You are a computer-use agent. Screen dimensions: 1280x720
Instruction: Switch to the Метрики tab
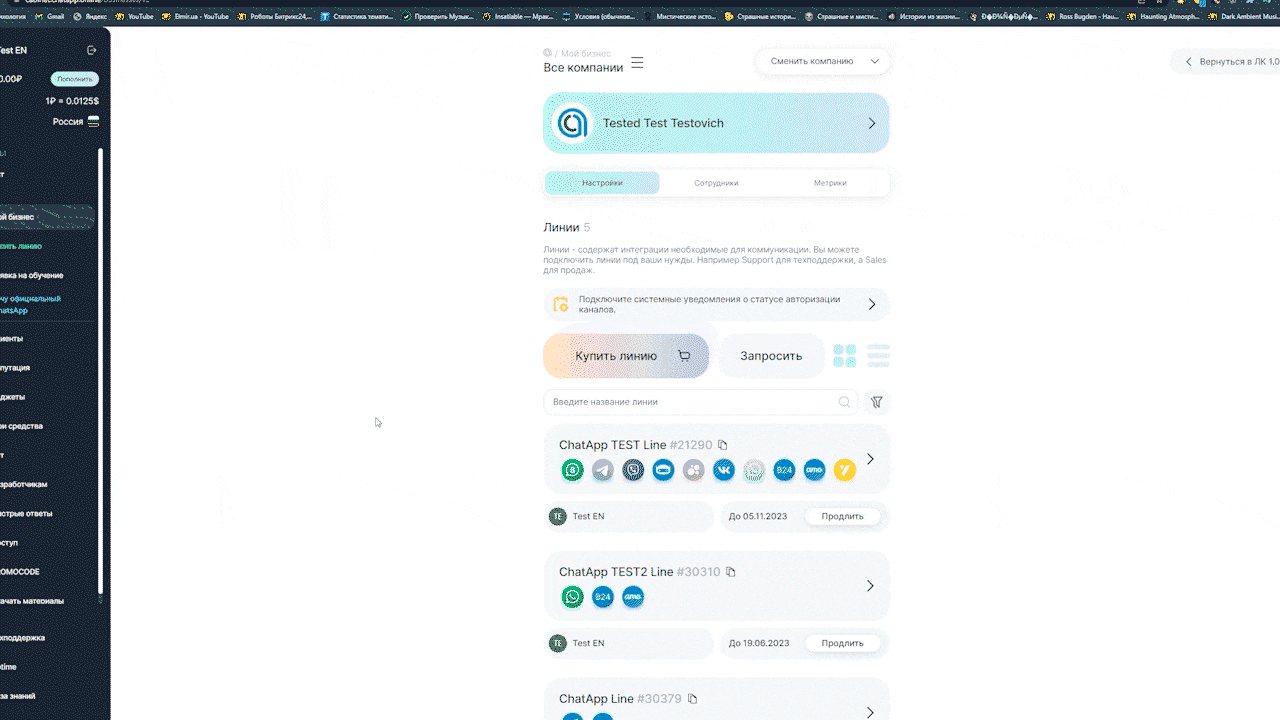[x=830, y=183]
